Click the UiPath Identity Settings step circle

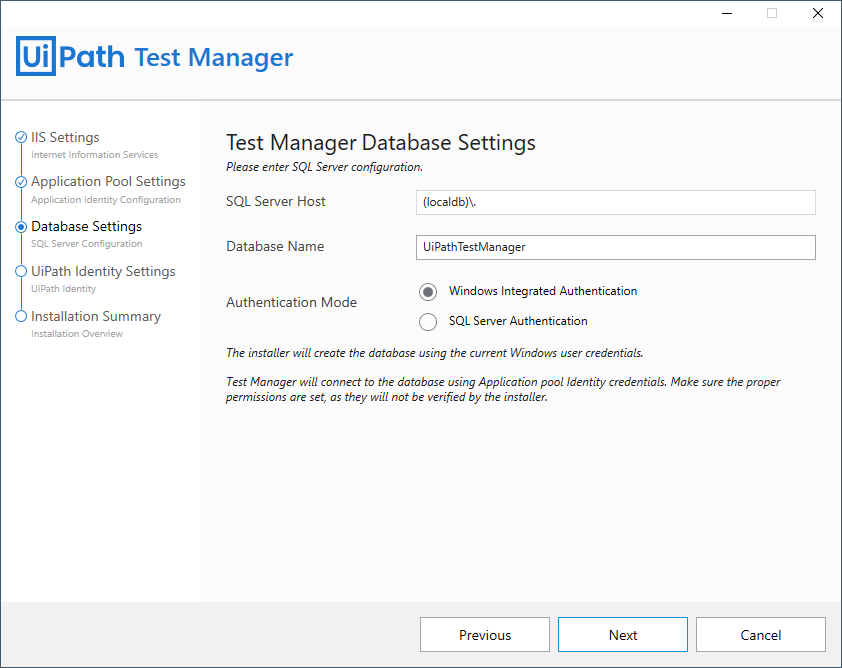click(x=21, y=272)
